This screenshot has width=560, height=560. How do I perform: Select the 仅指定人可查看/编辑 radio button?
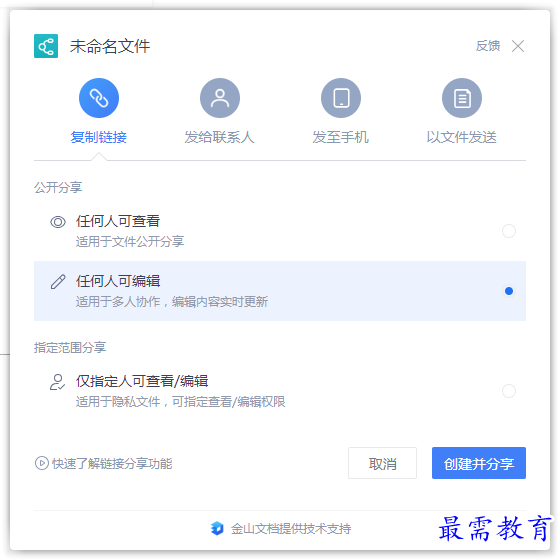coord(509,391)
